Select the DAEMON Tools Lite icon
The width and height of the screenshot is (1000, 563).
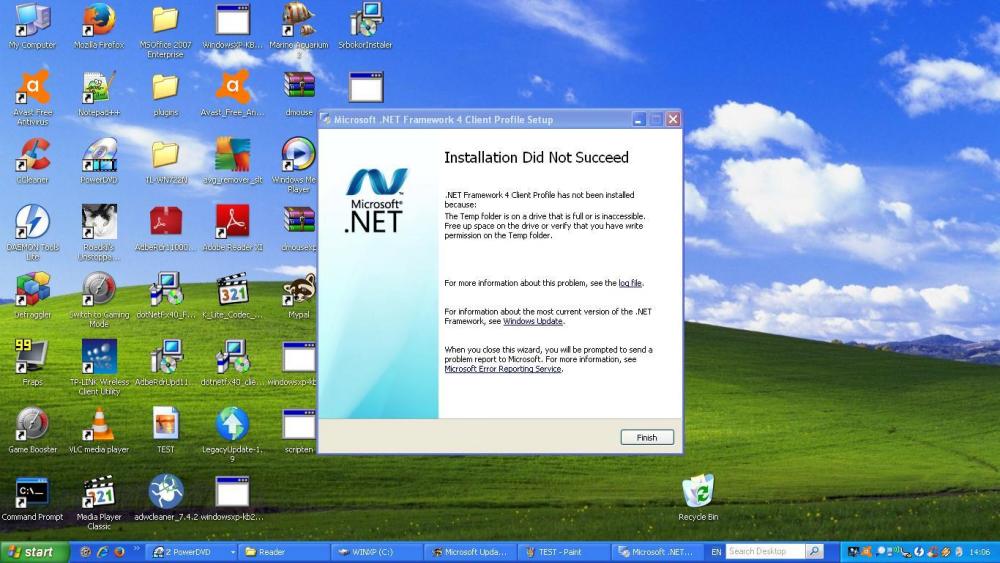pos(32,222)
